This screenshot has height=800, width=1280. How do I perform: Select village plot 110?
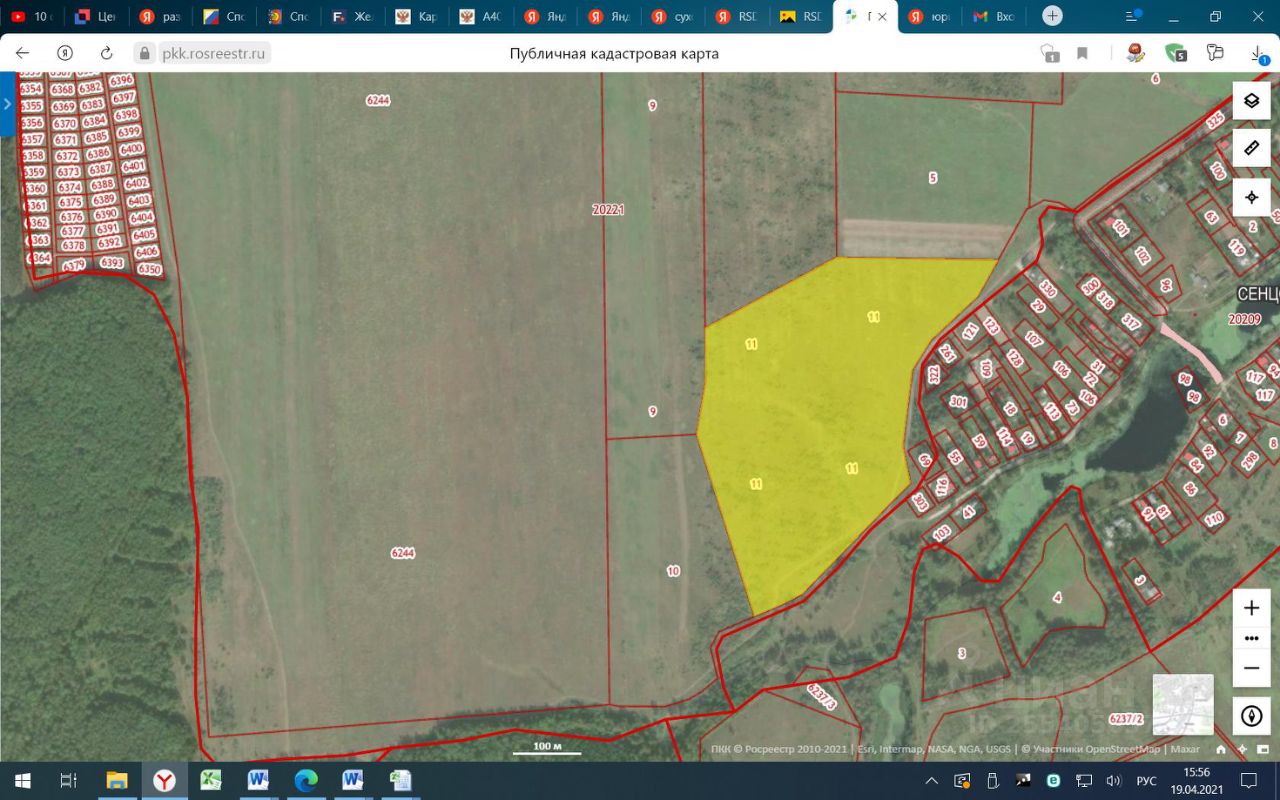tap(1213, 519)
